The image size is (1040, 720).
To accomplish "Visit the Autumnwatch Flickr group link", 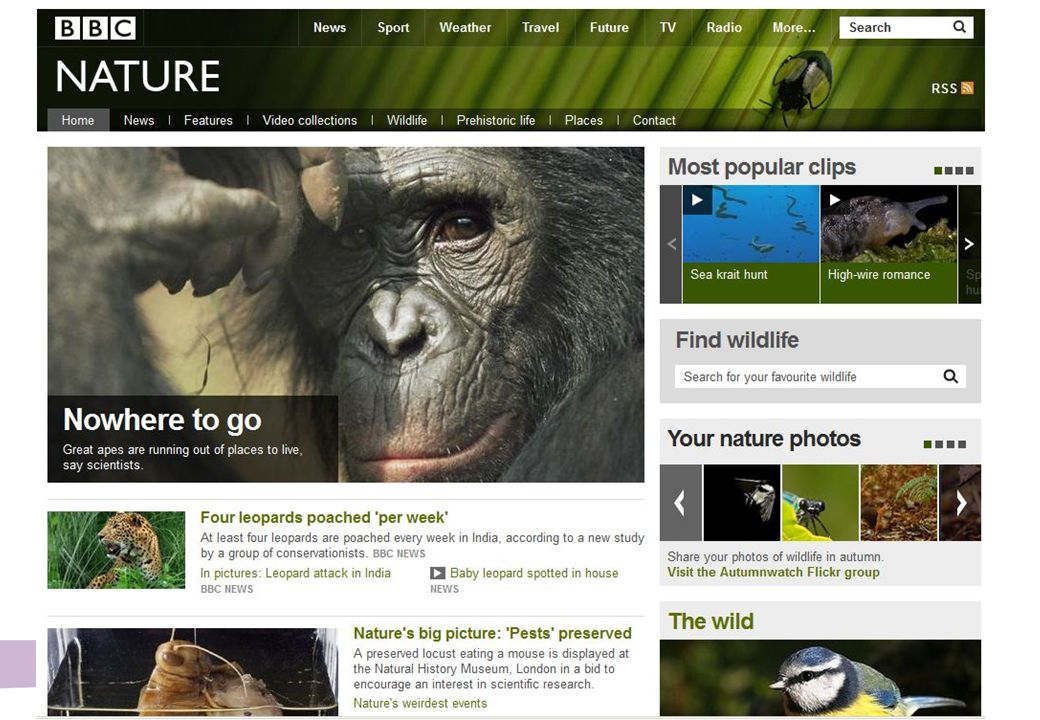I will pos(773,572).
